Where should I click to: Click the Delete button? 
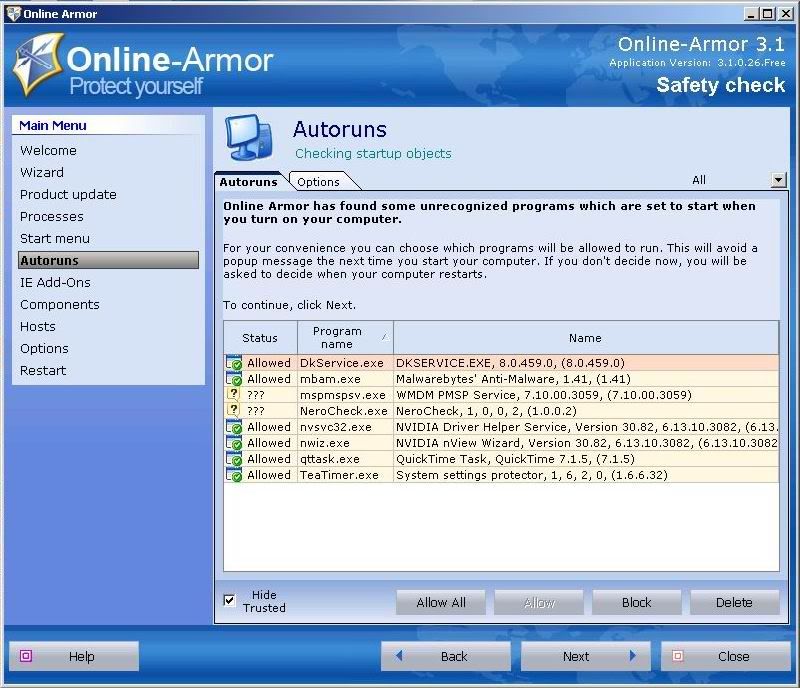(734, 602)
